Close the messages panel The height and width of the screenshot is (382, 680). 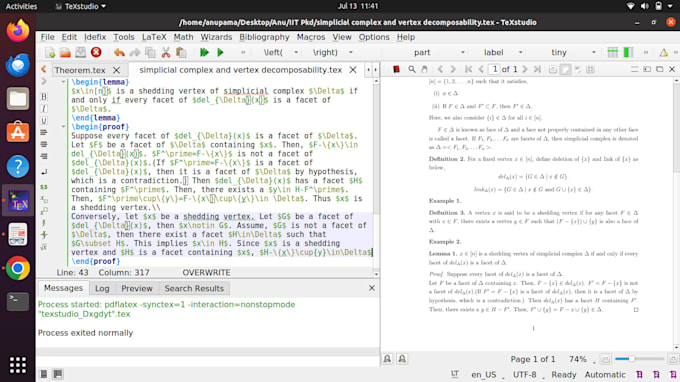372,288
